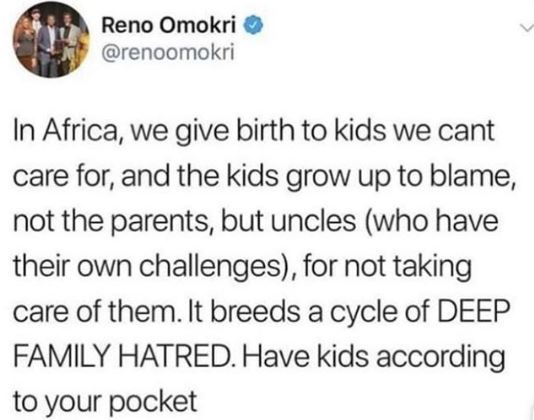Open the tweet options chevron
This screenshot has width=534, height=420.
(x=525, y=28)
